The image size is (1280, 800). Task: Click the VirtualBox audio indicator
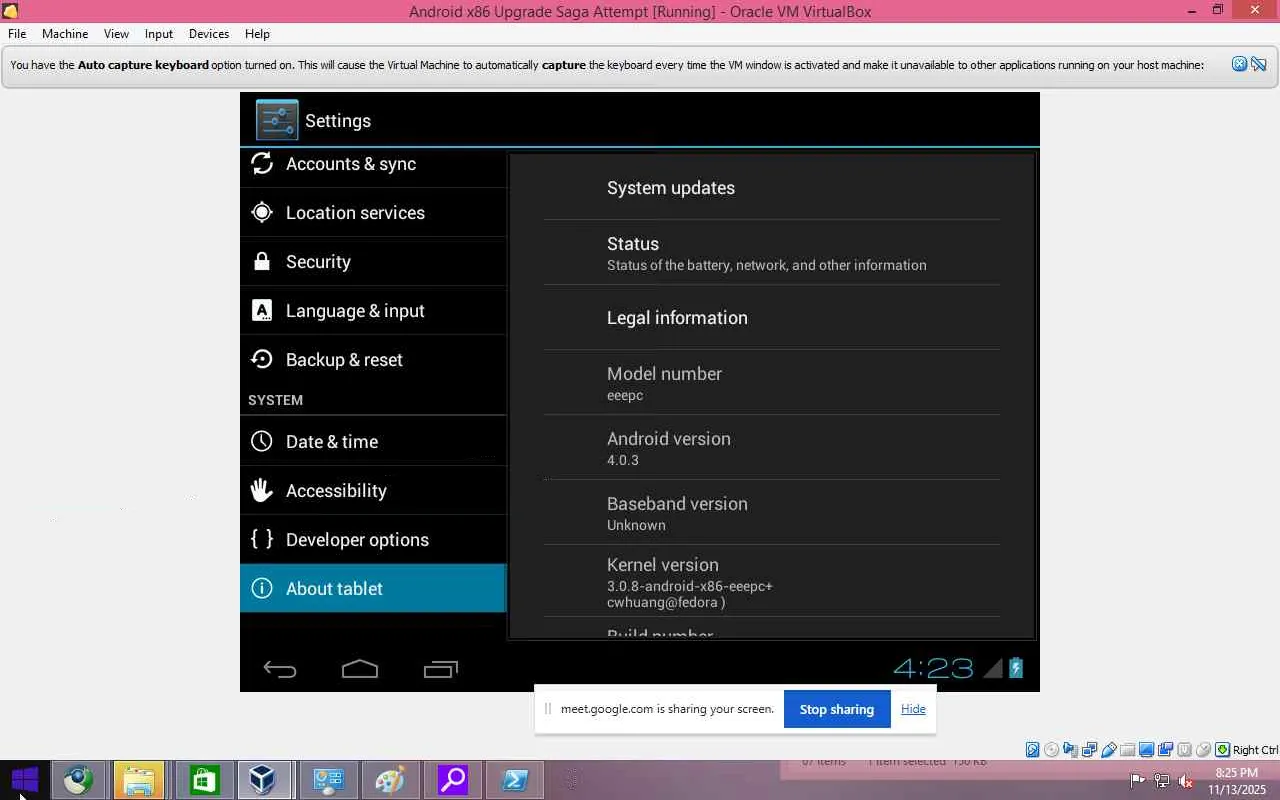coord(1070,750)
